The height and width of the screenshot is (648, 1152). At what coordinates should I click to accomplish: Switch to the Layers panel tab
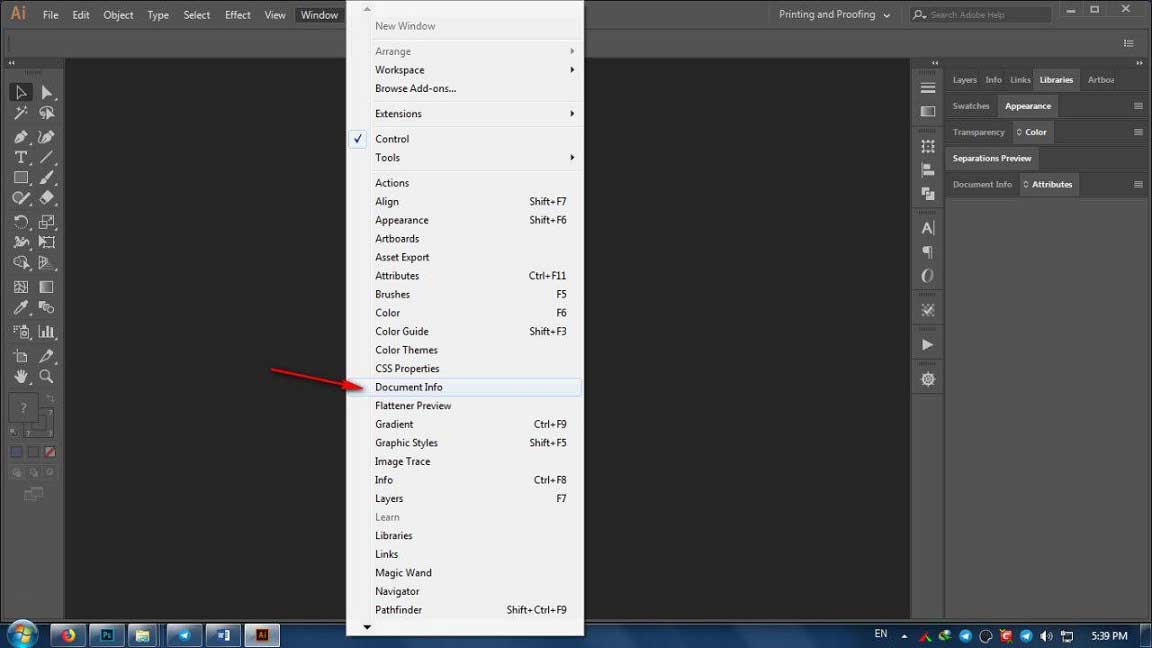tap(964, 79)
